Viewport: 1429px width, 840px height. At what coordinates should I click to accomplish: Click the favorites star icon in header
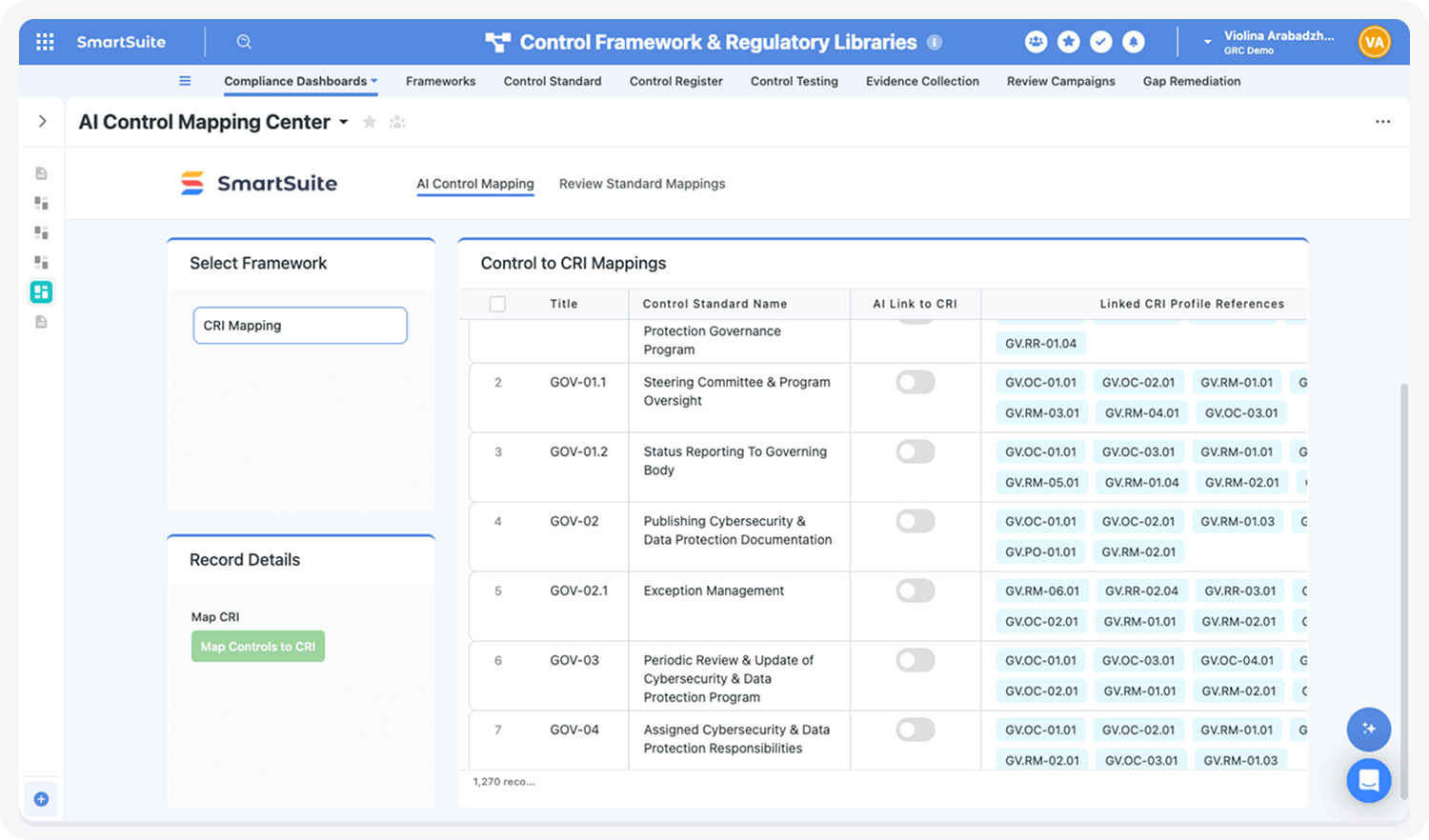(x=1069, y=42)
